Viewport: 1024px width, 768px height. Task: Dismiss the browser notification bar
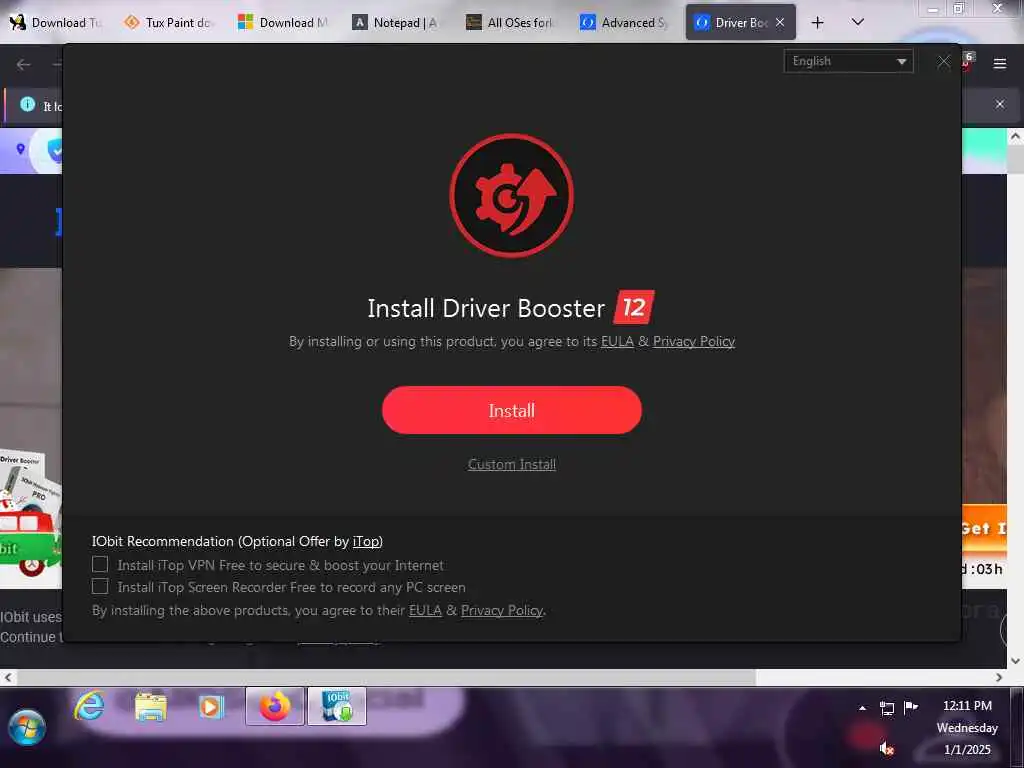[x=1000, y=104]
